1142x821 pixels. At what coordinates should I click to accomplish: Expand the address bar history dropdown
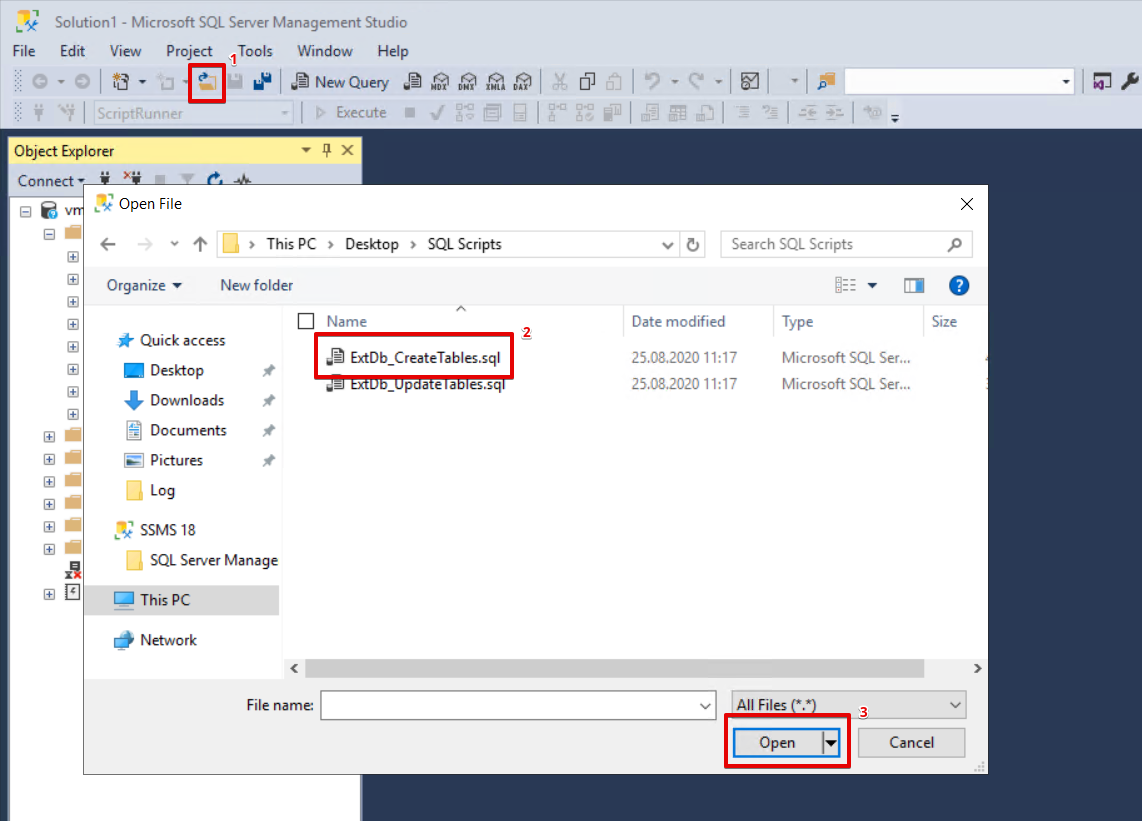tap(667, 245)
